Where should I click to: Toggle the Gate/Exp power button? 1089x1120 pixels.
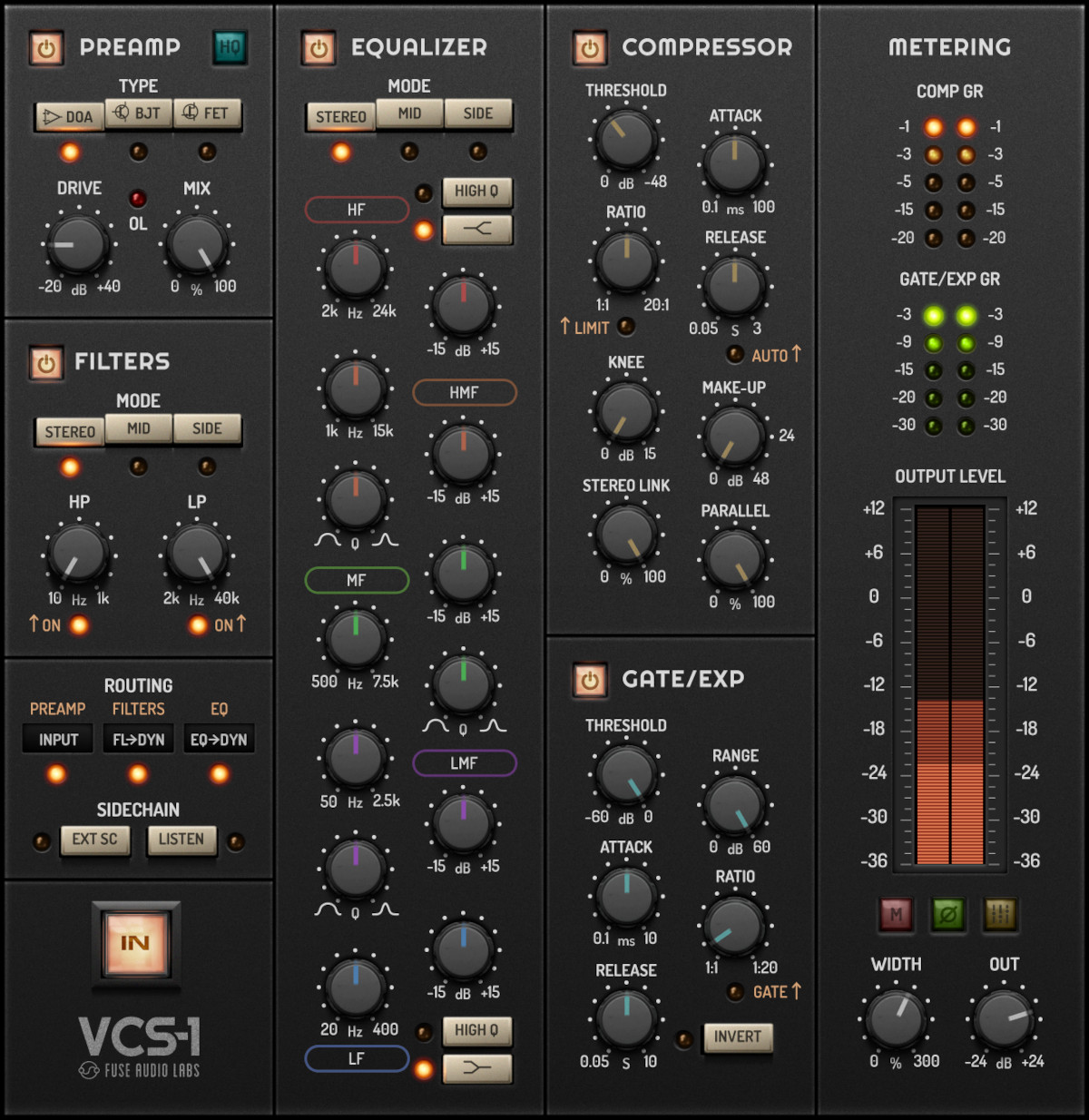(x=590, y=680)
